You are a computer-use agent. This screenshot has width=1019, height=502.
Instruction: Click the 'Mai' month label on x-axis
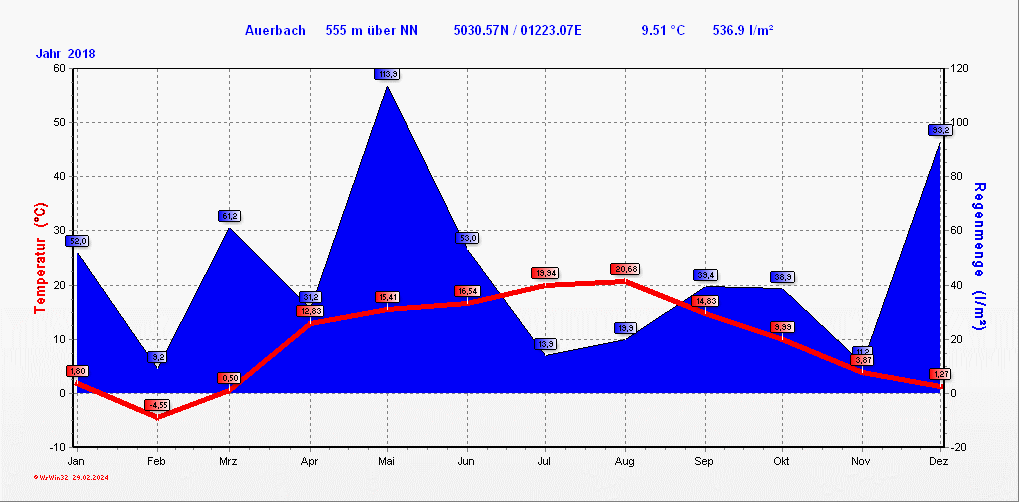(x=387, y=461)
